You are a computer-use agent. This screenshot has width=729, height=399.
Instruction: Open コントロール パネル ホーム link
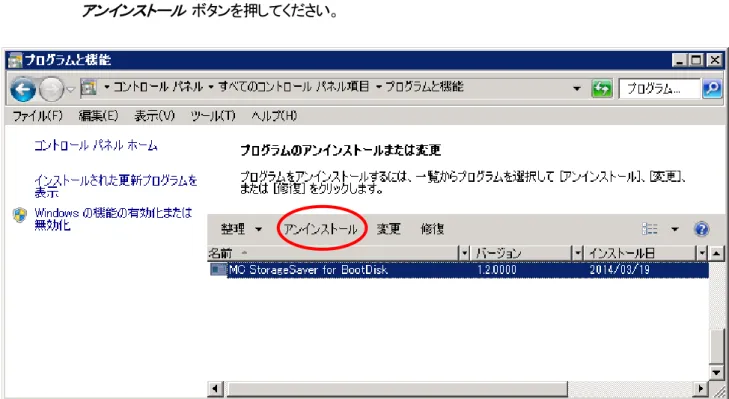pos(96,146)
